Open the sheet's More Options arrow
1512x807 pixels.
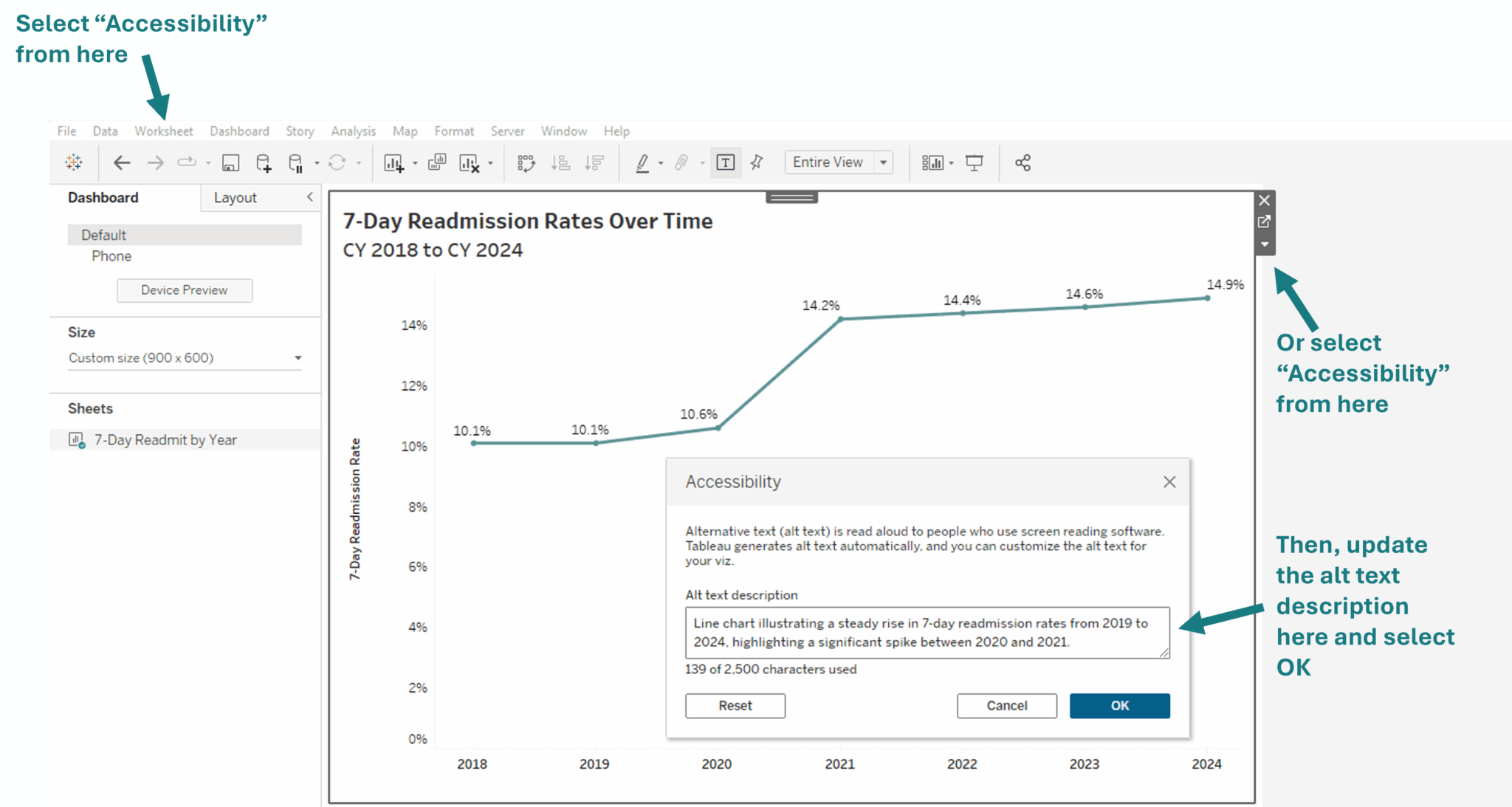click(1265, 244)
